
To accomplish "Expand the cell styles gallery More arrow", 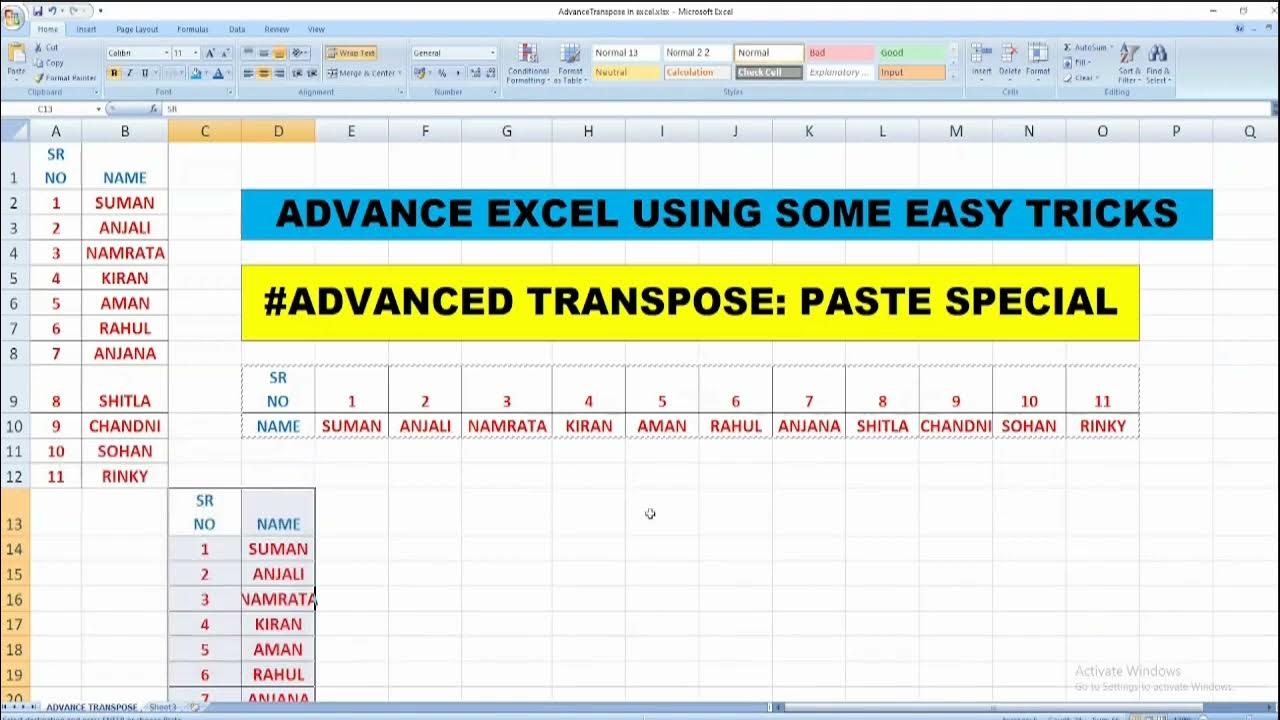I will click(x=953, y=77).
